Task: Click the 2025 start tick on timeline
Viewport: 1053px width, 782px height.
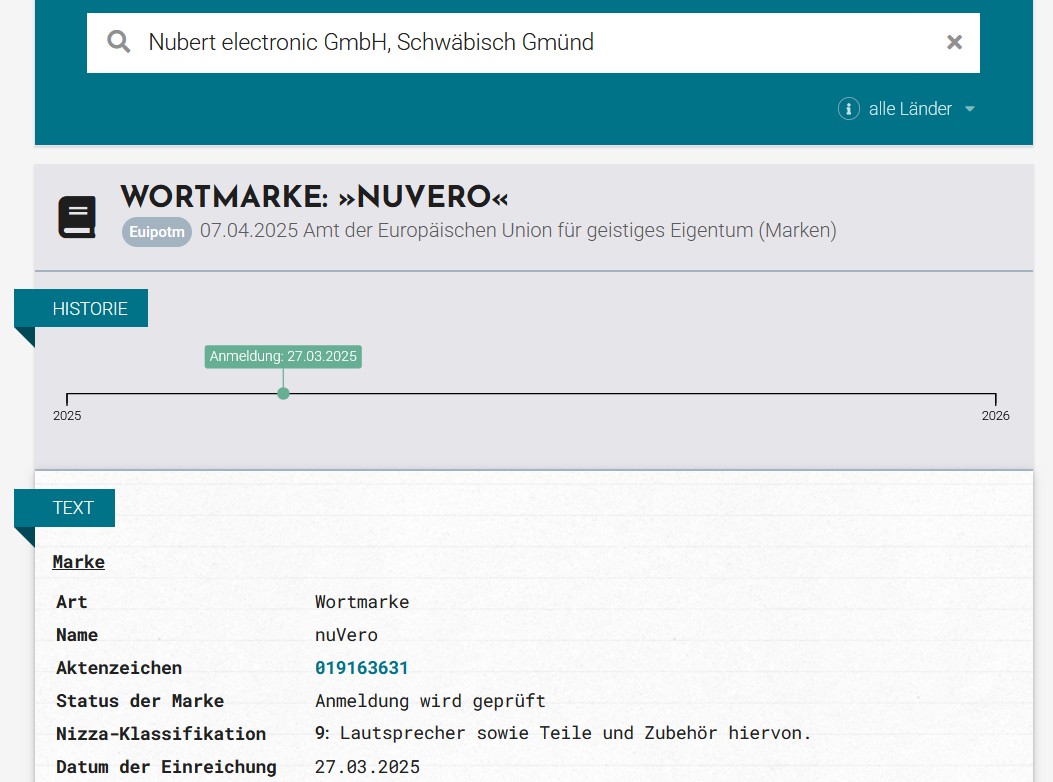Action: click(67, 400)
